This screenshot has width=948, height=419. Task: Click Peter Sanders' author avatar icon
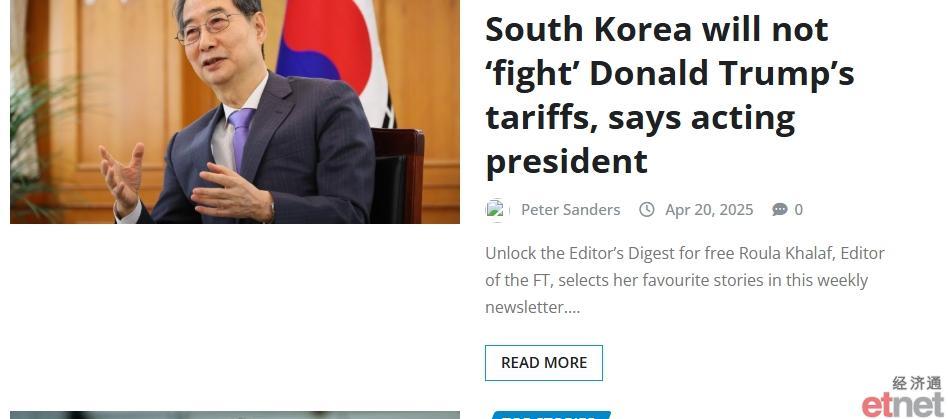tap(497, 210)
